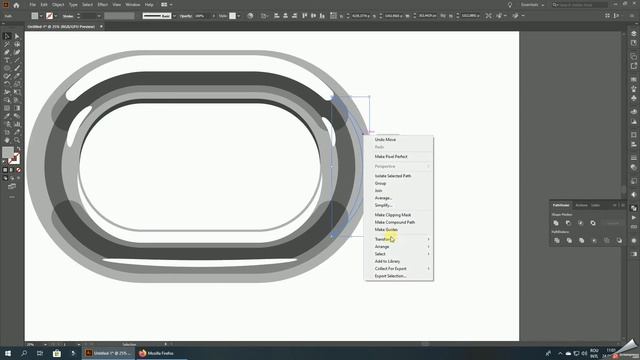Open the Arrange Documents dropdown
Screen dimensions: 640x360
pyautogui.click(x=167, y=5)
